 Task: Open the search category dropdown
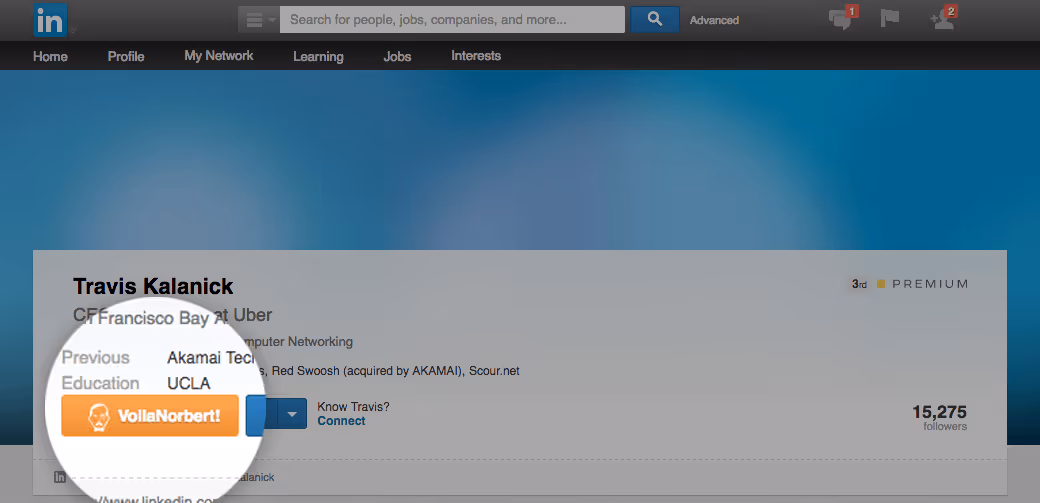(x=259, y=20)
